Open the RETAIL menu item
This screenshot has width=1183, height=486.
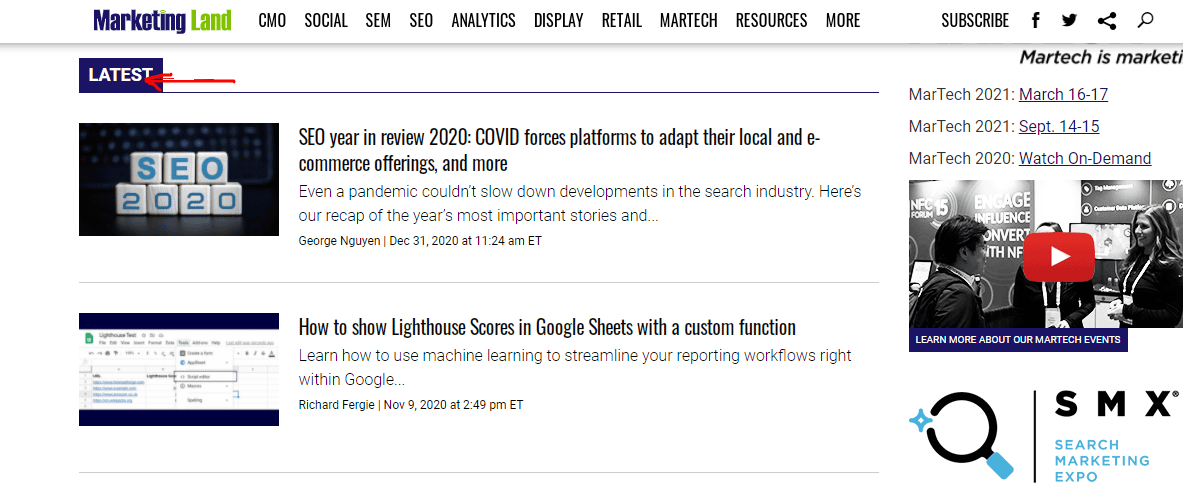(x=622, y=20)
